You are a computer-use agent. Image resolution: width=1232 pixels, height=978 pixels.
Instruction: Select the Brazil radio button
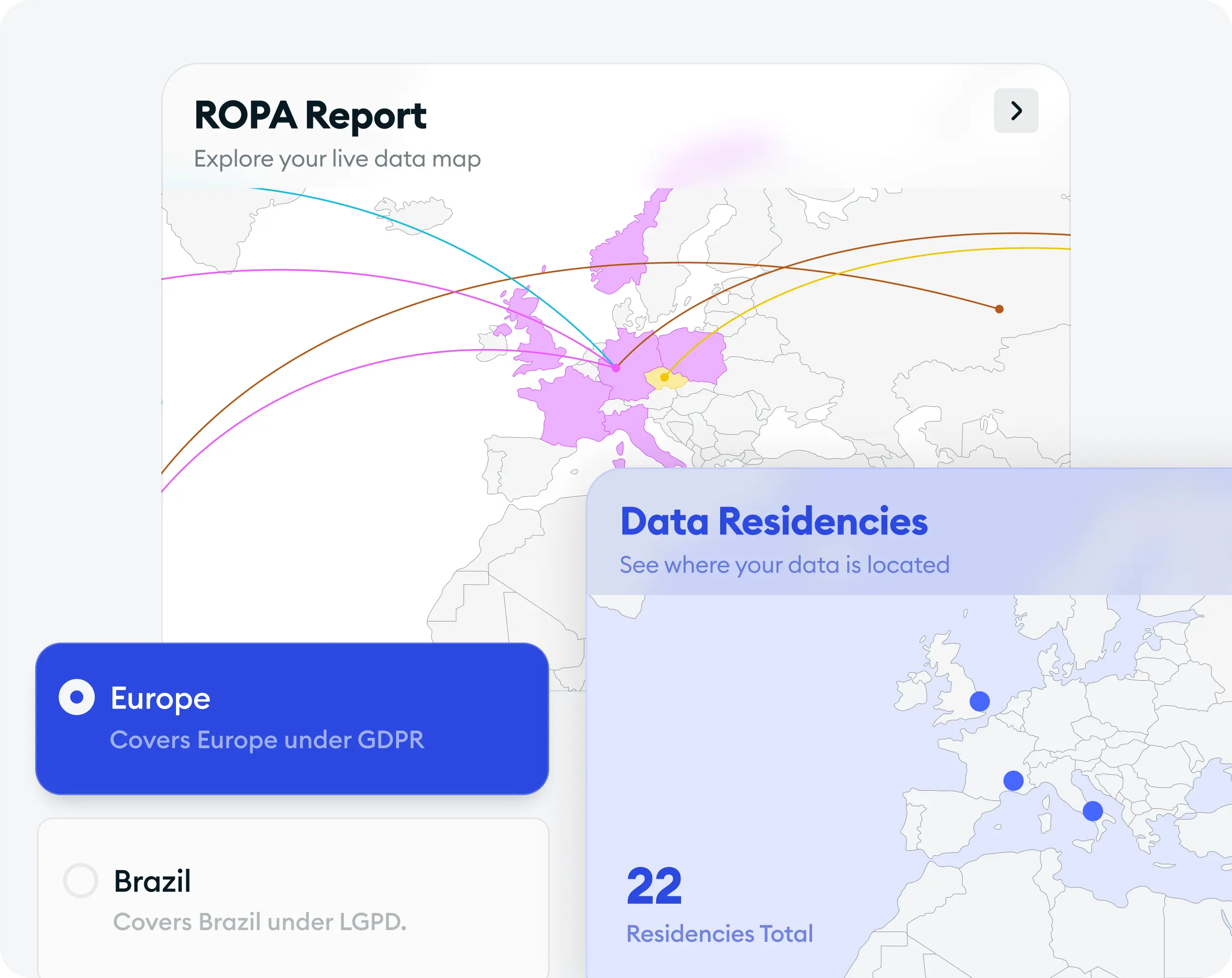click(x=81, y=880)
